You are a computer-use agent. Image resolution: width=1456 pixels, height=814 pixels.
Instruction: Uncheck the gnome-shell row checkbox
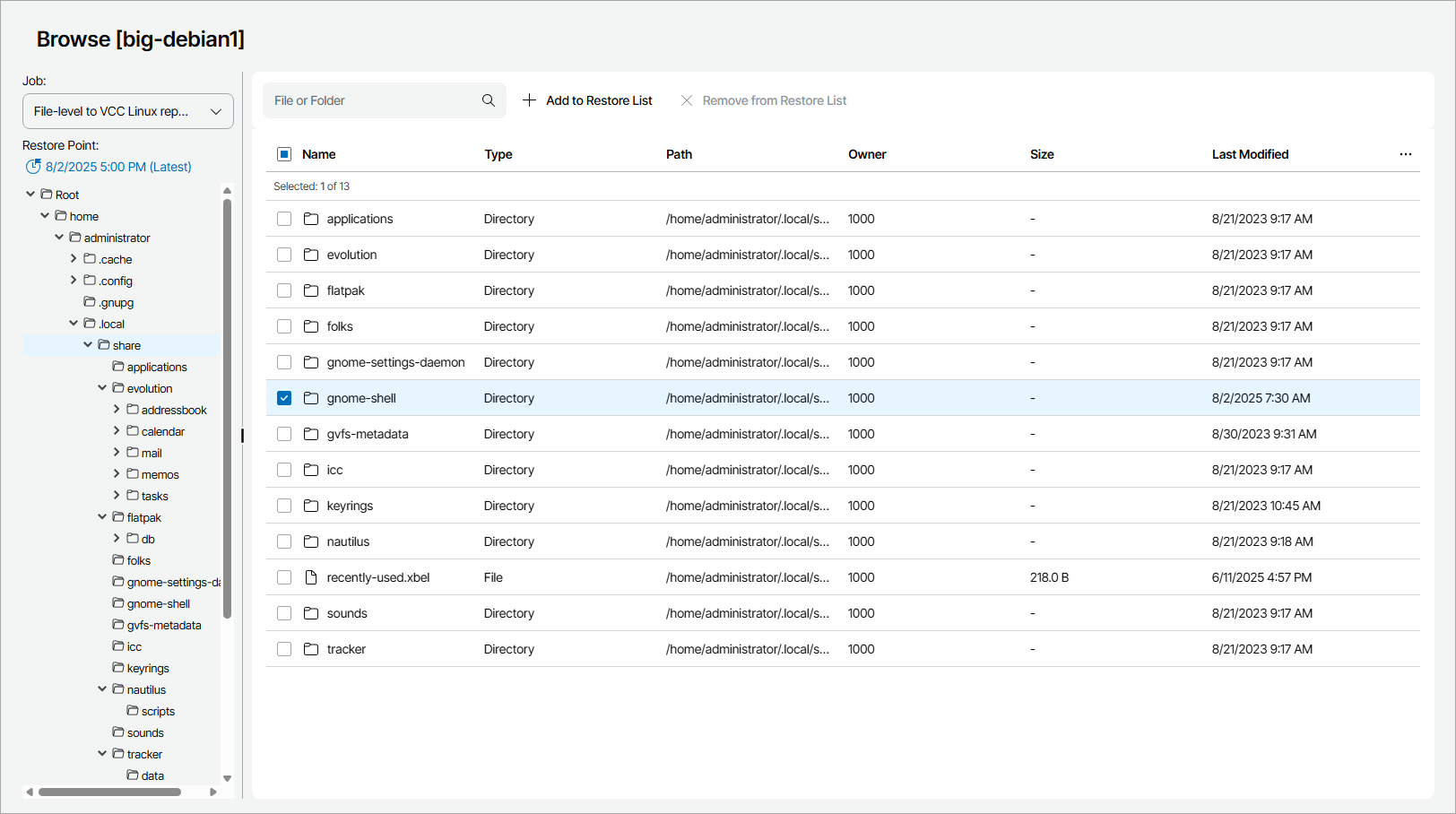click(x=284, y=398)
